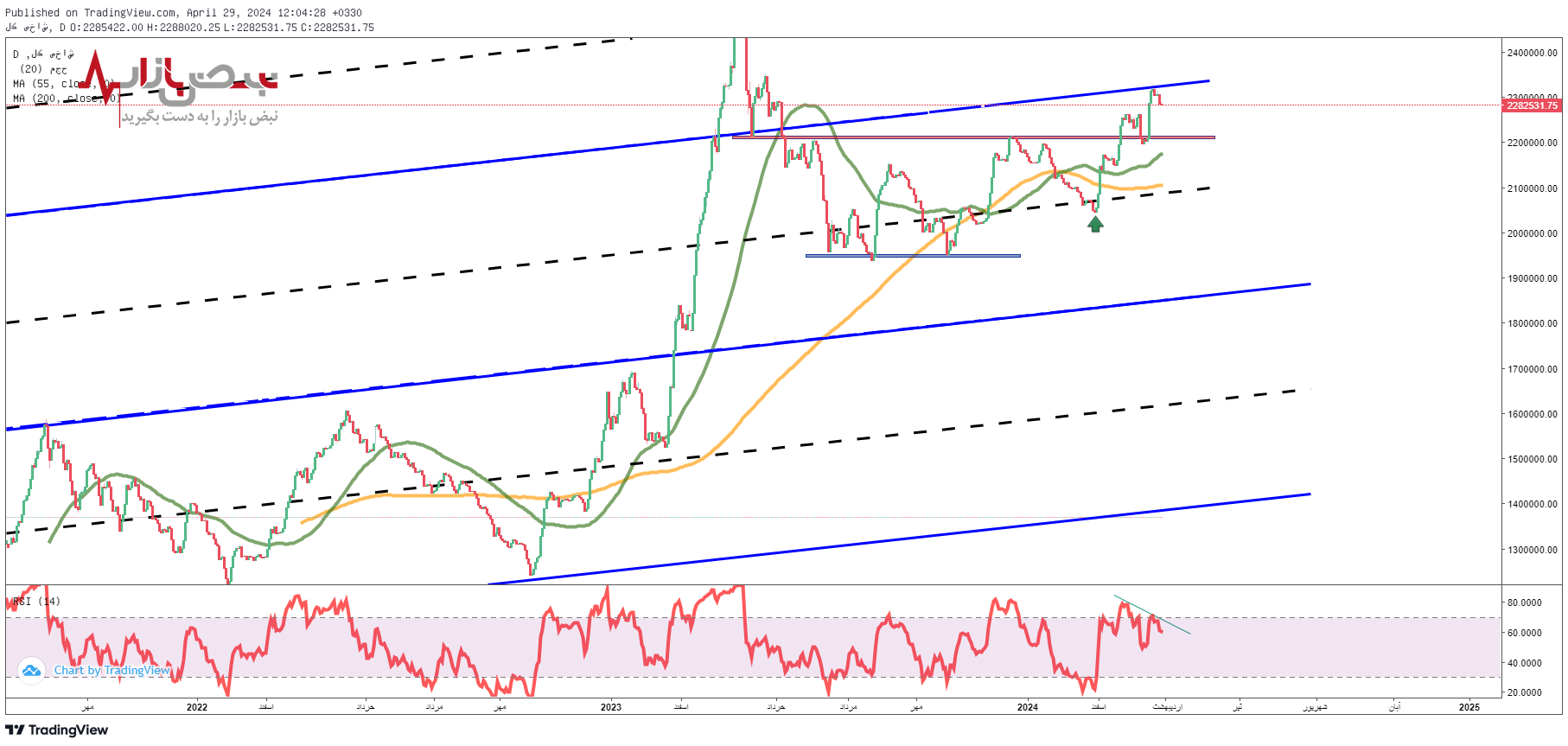Click the OHLC values line under the header
The height and width of the screenshot is (746, 1568).
coord(190,28)
